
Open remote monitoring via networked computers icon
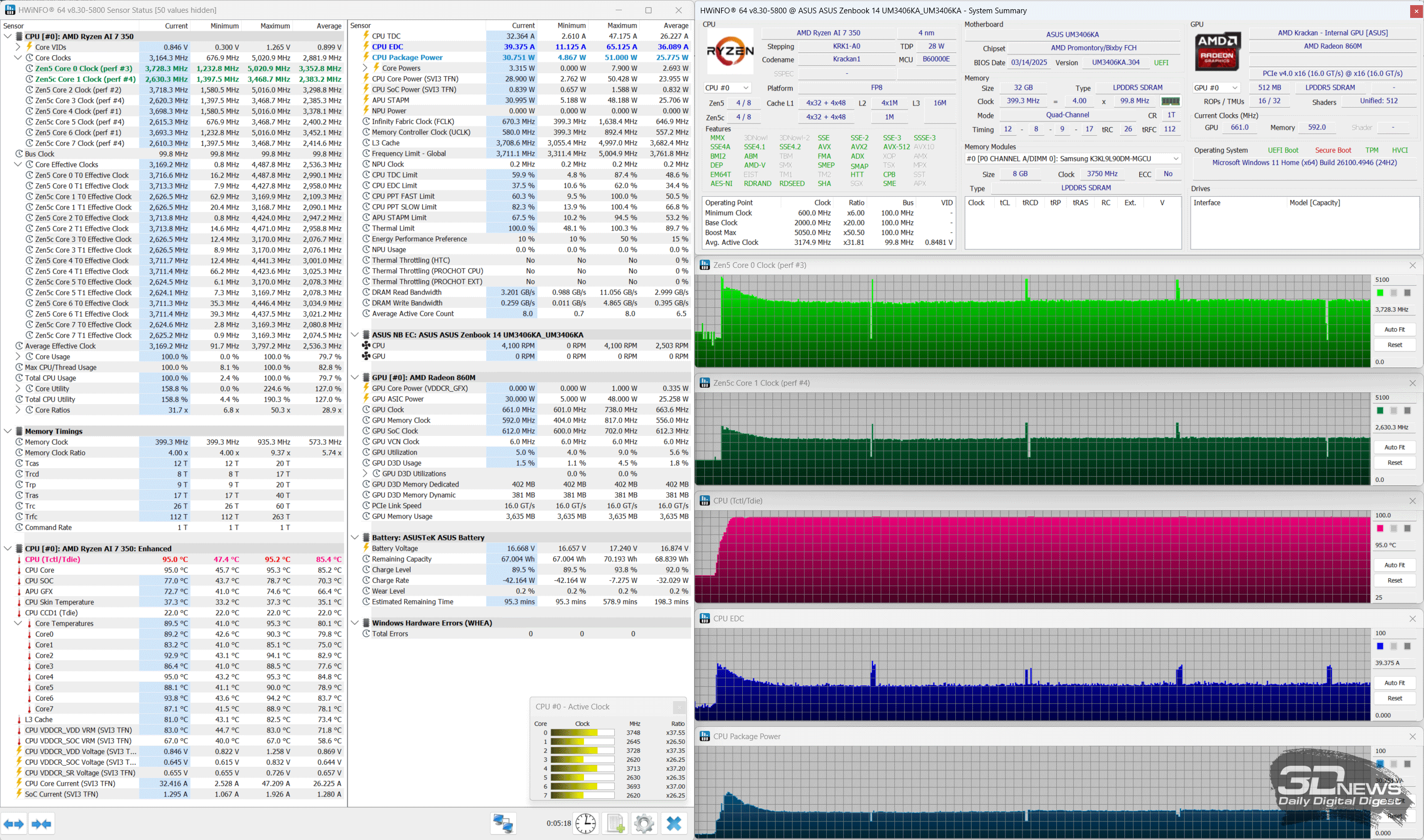[503, 823]
